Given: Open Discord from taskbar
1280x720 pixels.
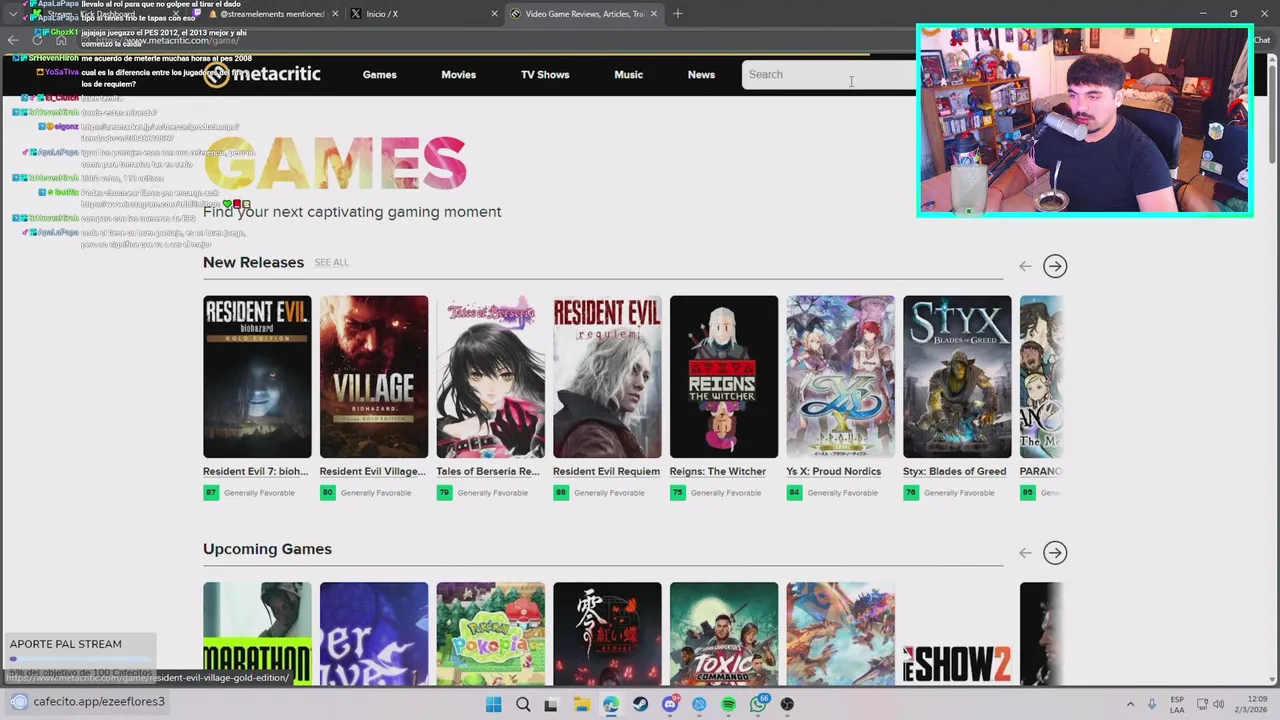Looking at the screenshot, I should pyautogui.click(x=670, y=704).
